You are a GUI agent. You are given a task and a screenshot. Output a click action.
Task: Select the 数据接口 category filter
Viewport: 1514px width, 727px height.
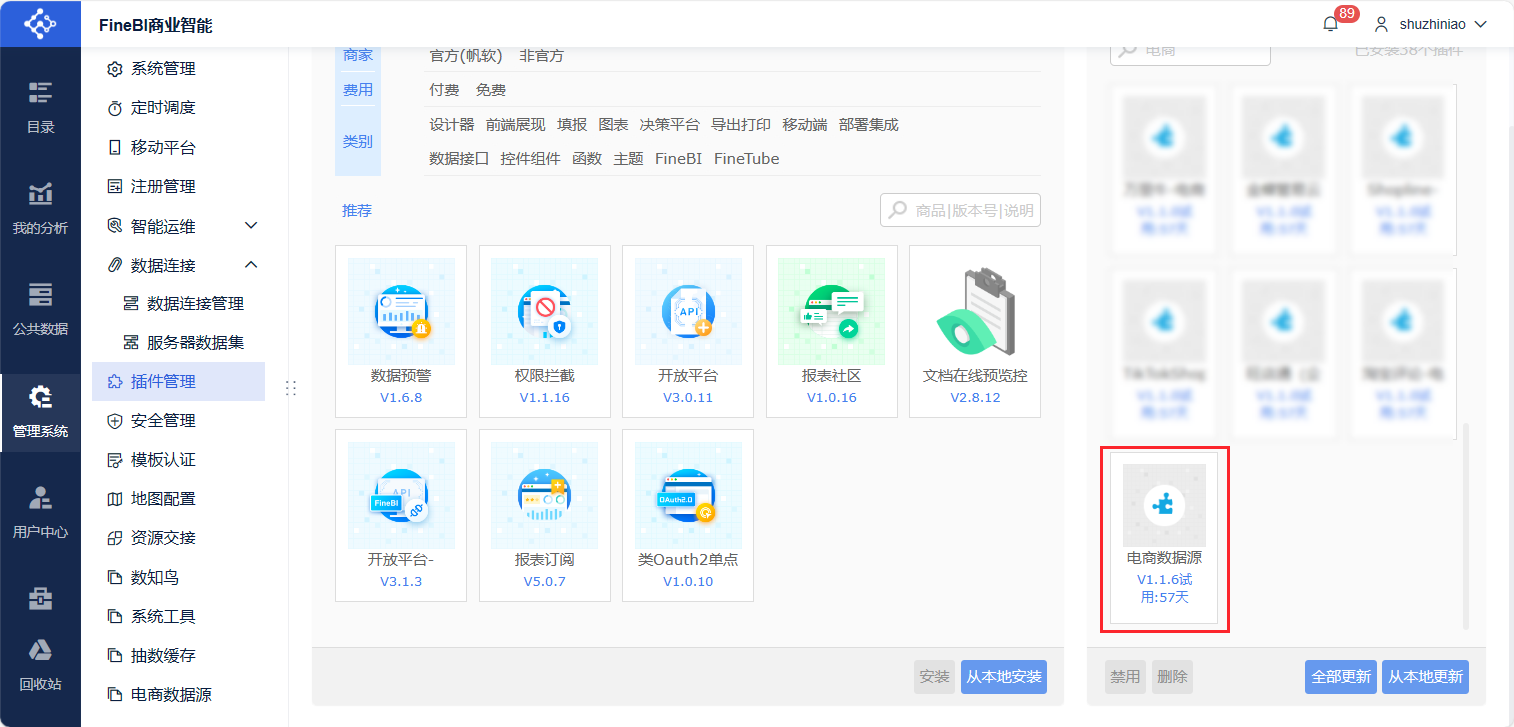coord(459,159)
